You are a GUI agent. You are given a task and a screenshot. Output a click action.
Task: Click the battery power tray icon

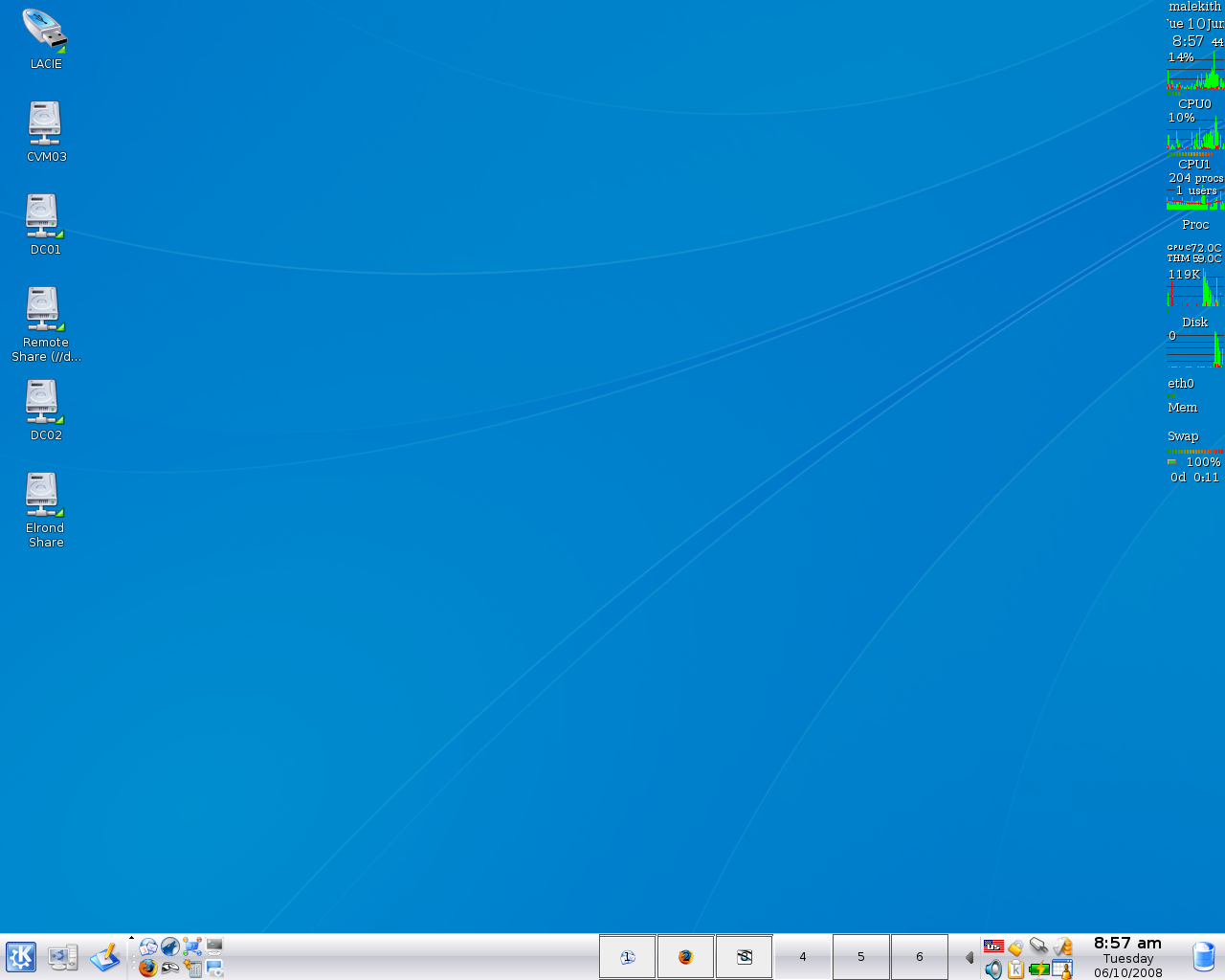tap(1038, 969)
